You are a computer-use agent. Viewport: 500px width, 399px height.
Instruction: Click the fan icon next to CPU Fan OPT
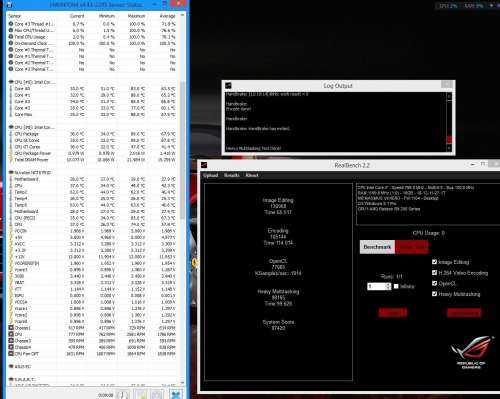click(x=11, y=354)
